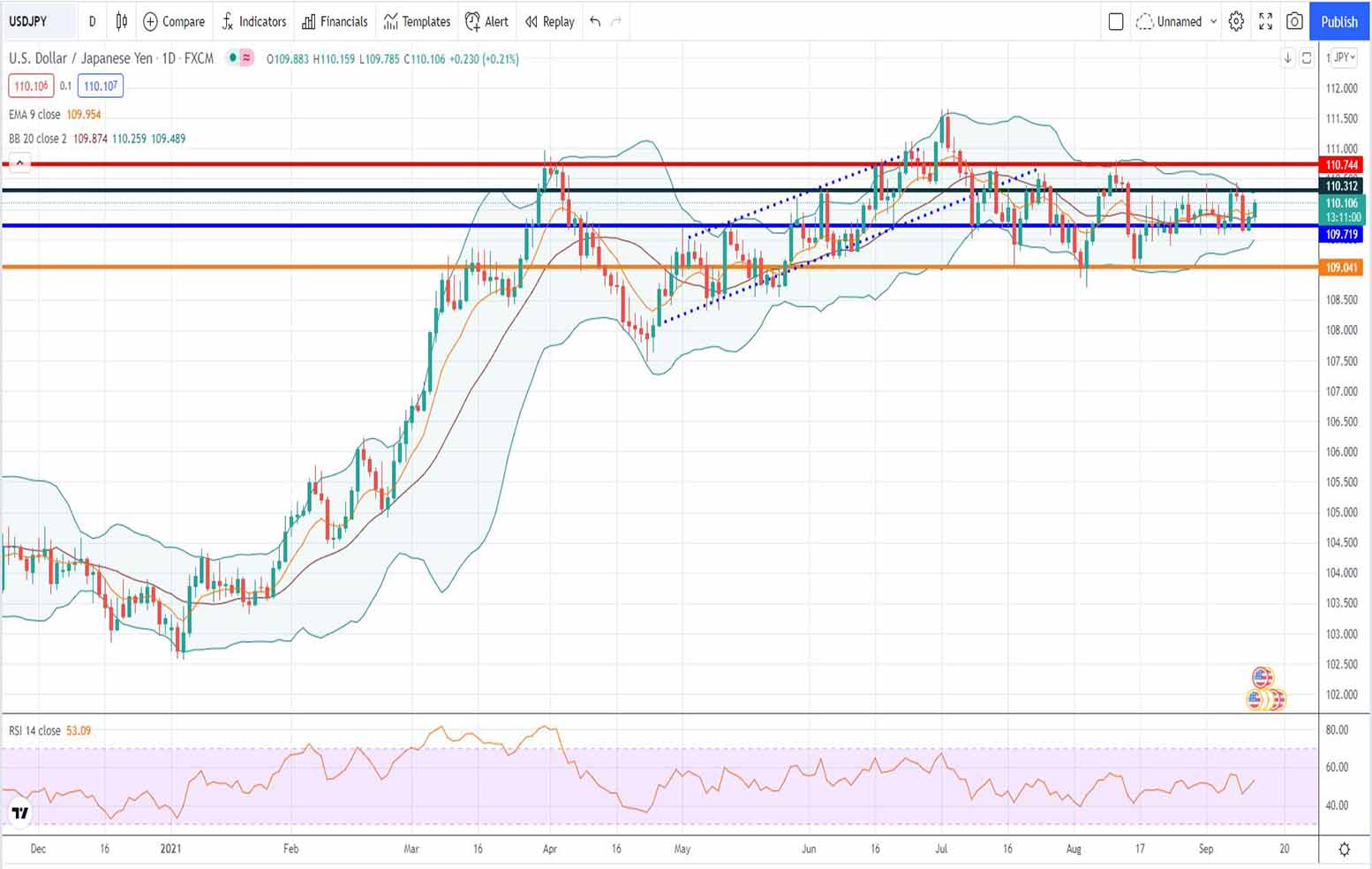The width and height of the screenshot is (1372, 869).
Task: Open the JPY currency dropdown
Action: point(1344,57)
